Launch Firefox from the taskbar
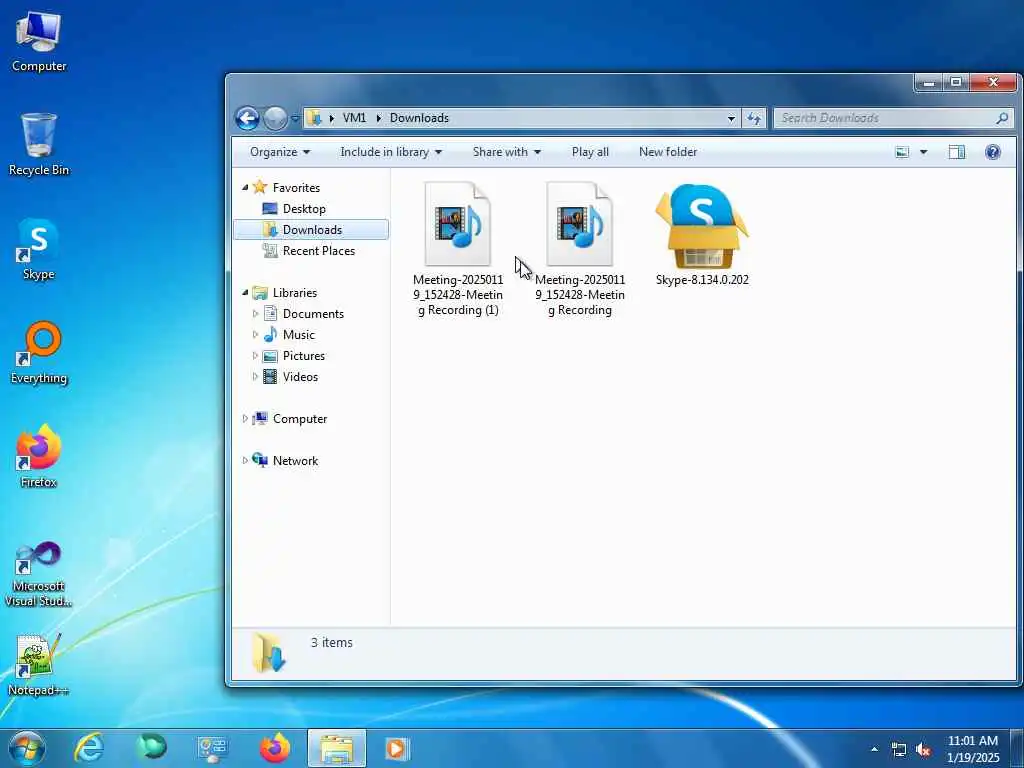 [x=275, y=748]
